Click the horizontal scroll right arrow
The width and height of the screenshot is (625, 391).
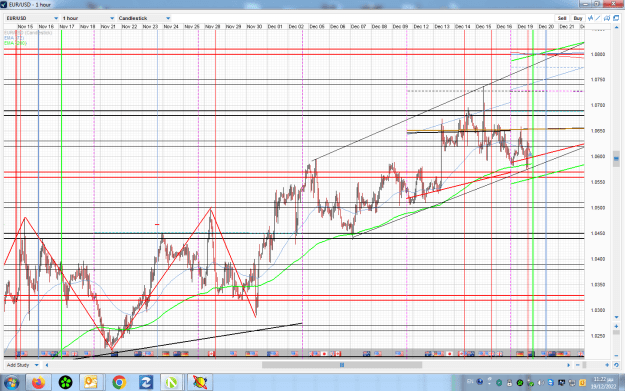click(x=569, y=365)
